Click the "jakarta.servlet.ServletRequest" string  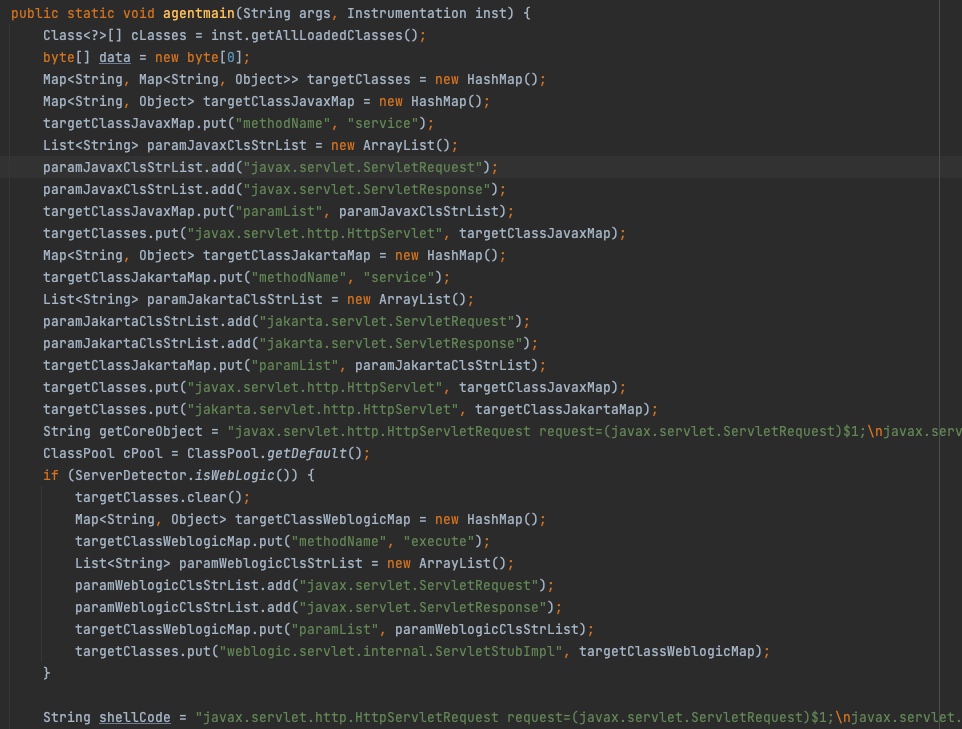pos(387,322)
